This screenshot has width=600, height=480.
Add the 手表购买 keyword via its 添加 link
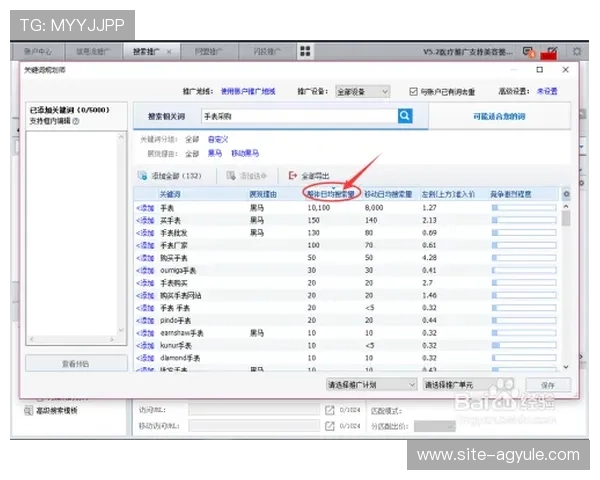tap(145, 283)
